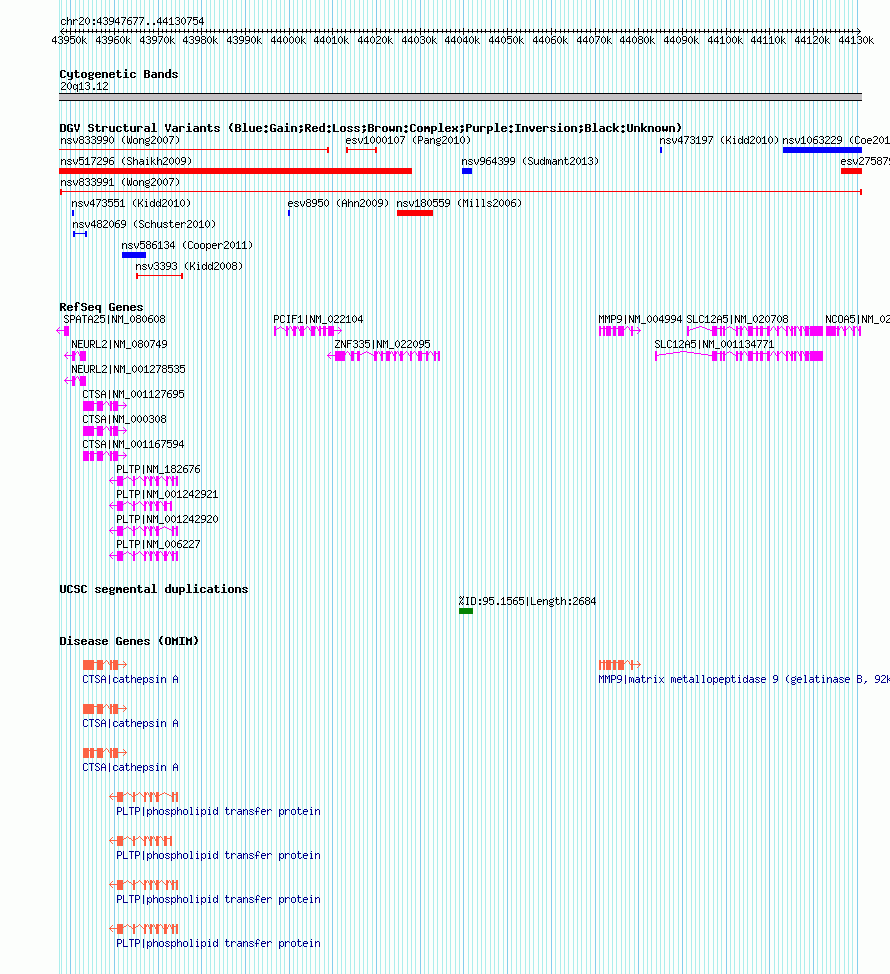
Task: Select the green segmental duplication block
Action: click(466, 611)
